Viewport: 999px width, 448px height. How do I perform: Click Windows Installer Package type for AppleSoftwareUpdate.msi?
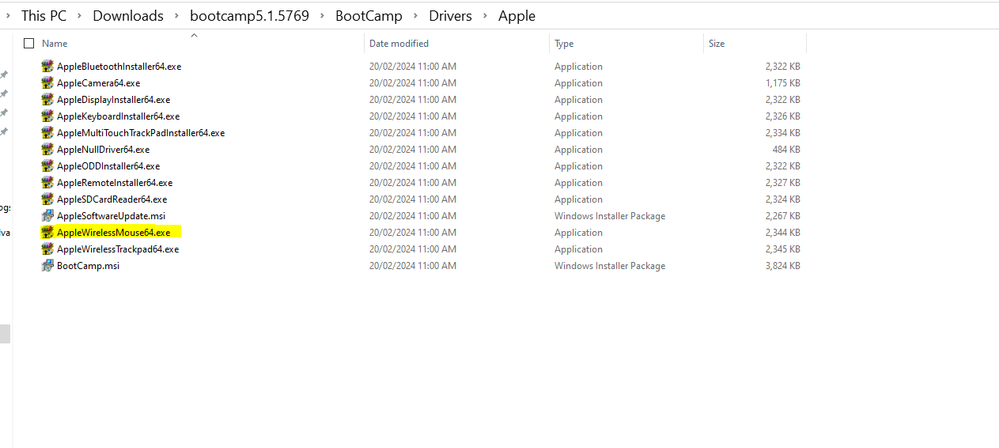pos(610,215)
